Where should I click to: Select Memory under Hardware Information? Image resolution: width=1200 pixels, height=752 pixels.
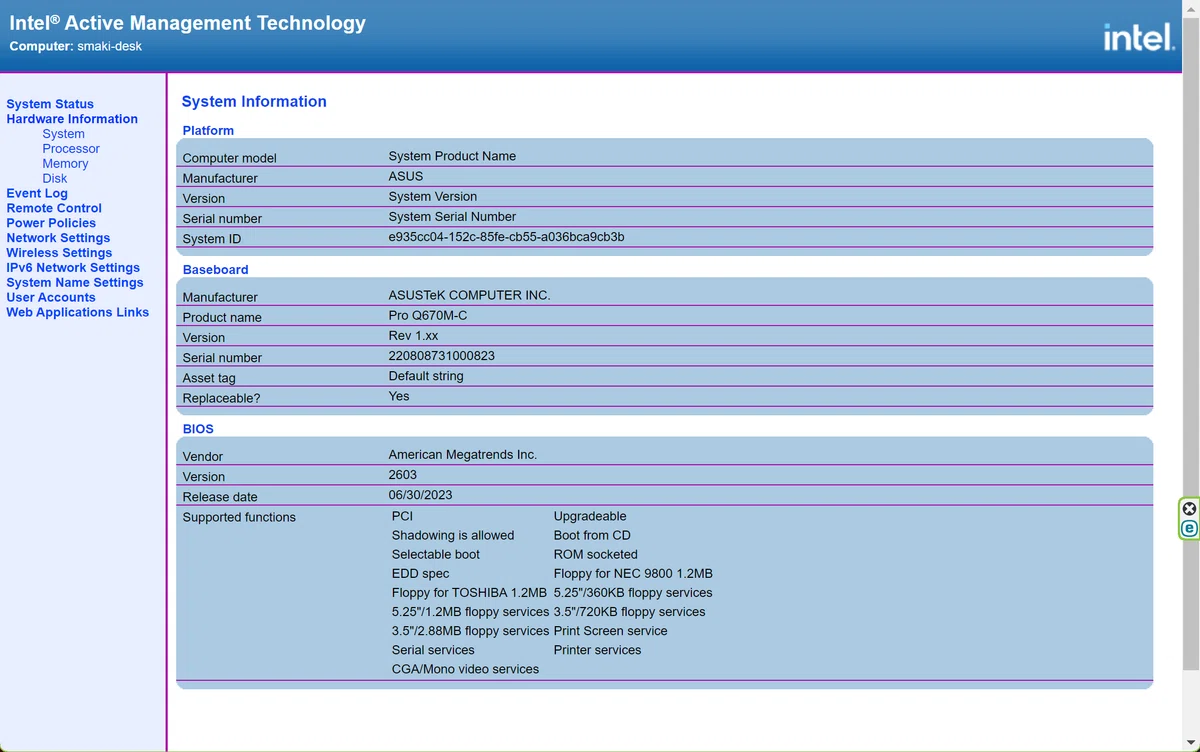(65, 164)
